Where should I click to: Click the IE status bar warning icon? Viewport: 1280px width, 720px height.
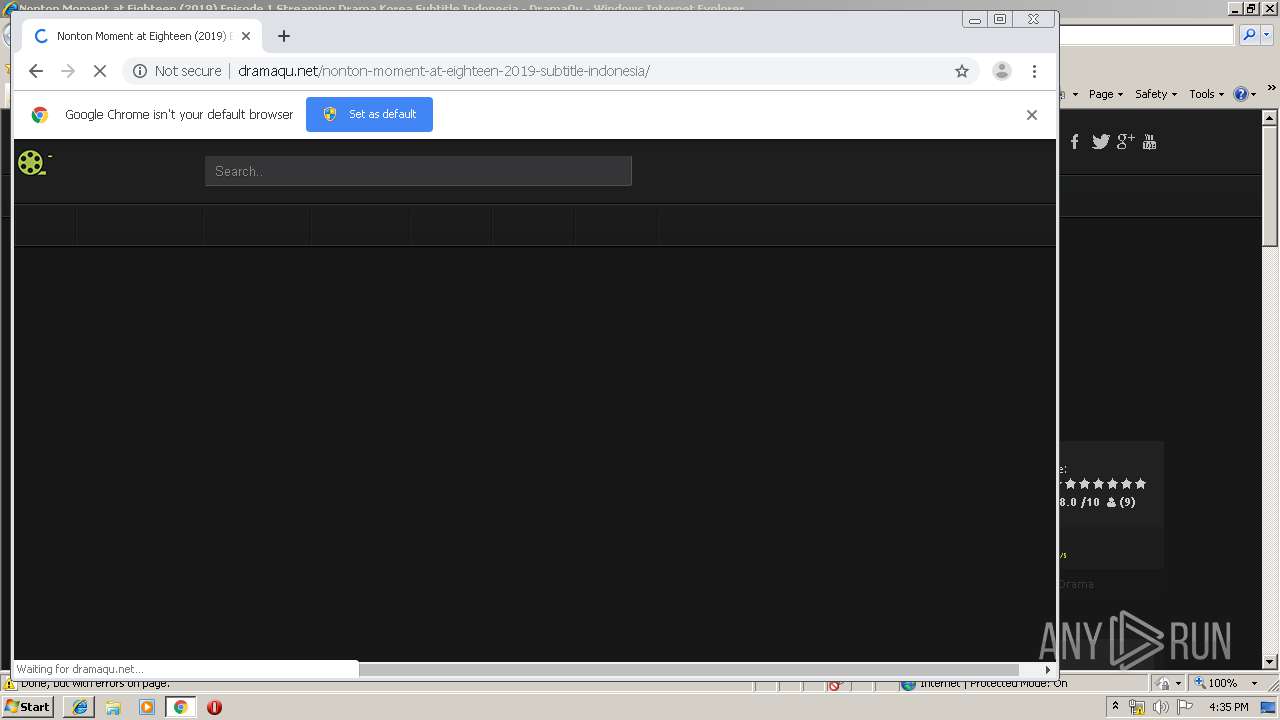(x=10, y=685)
